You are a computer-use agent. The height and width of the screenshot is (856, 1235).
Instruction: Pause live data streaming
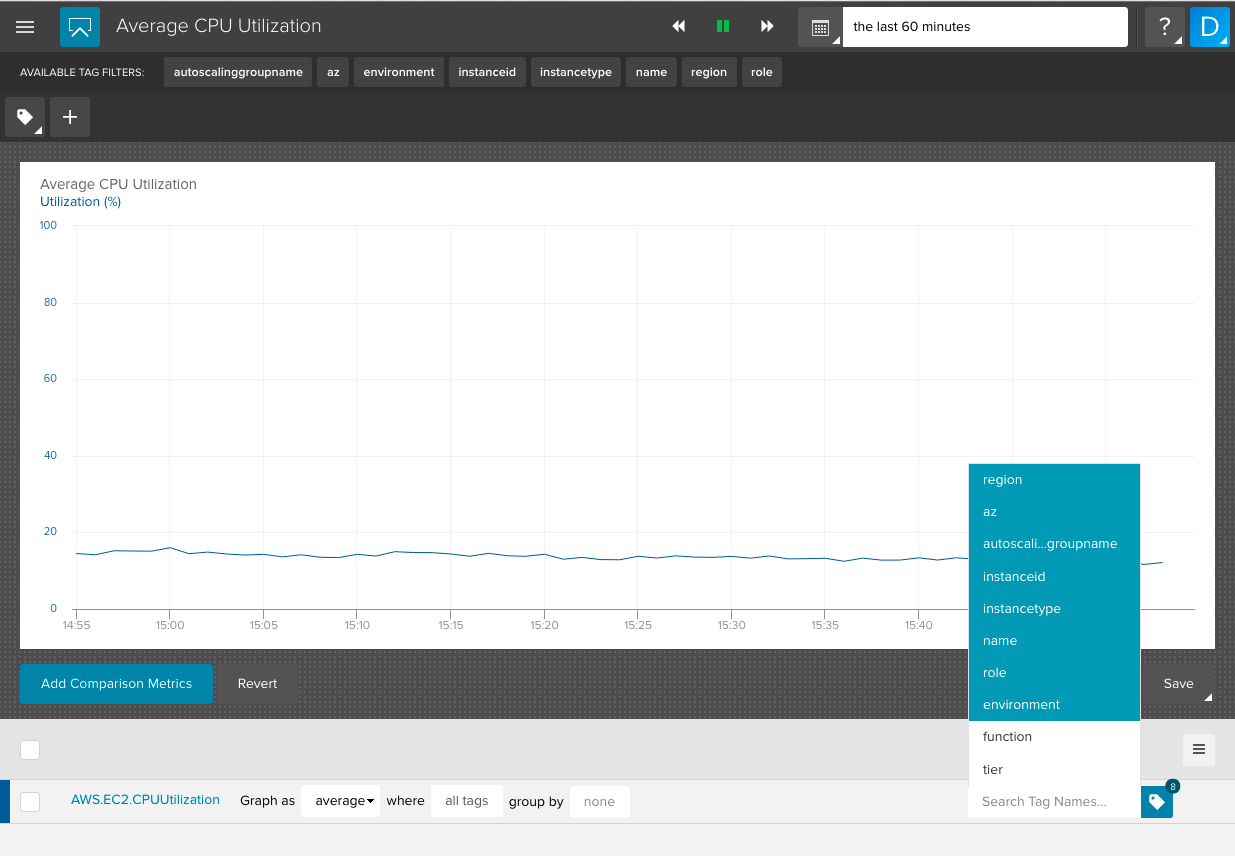pos(723,27)
